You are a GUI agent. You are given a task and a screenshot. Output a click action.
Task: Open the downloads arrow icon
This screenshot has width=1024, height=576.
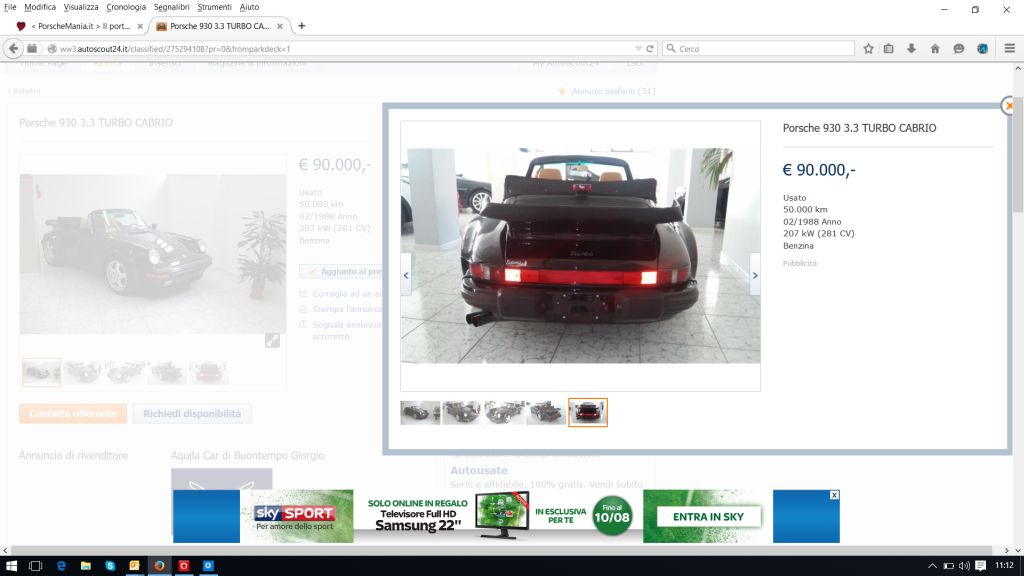point(911,48)
